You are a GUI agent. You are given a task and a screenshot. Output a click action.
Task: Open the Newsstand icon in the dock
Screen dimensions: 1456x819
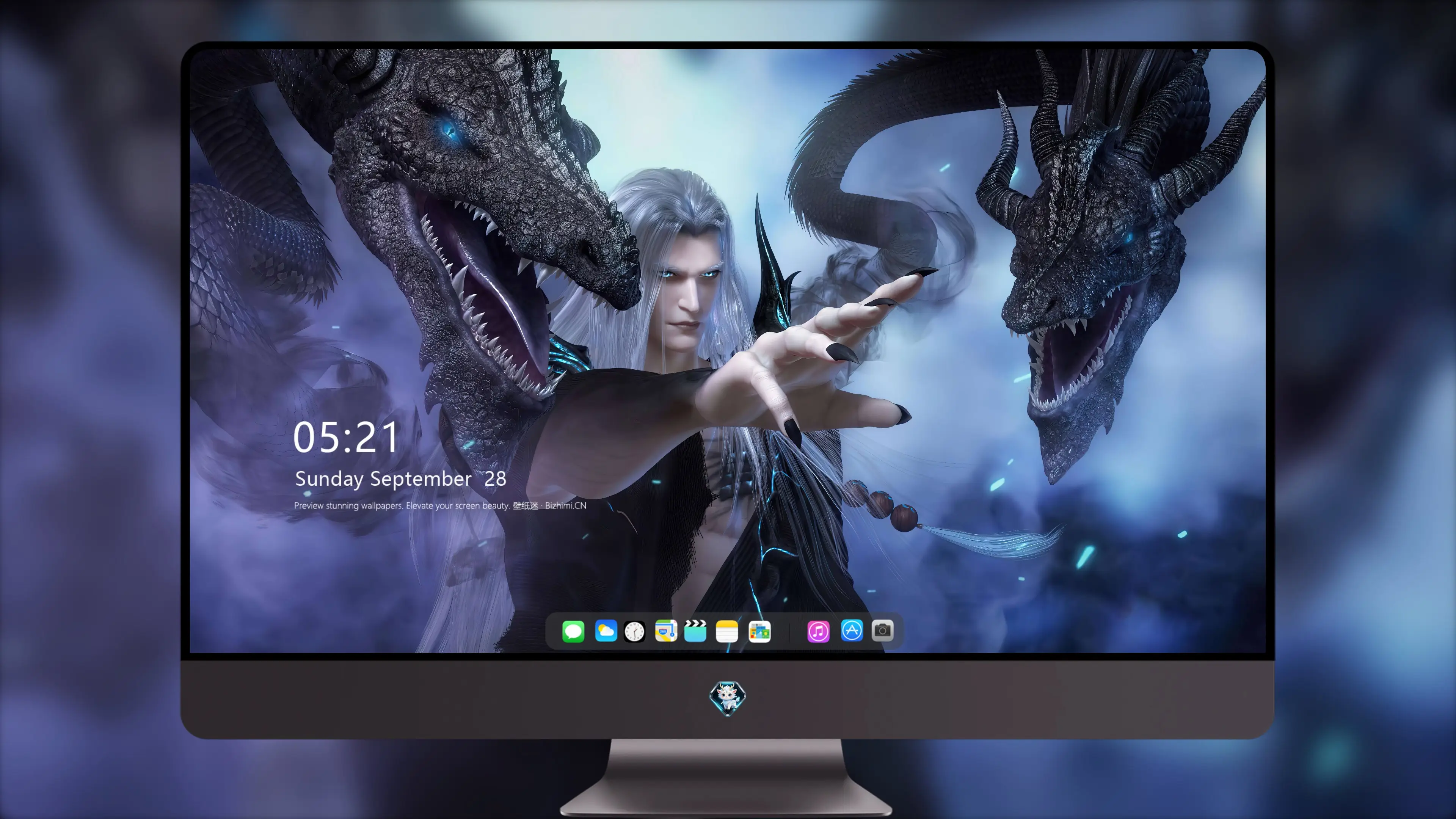tap(759, 631)
